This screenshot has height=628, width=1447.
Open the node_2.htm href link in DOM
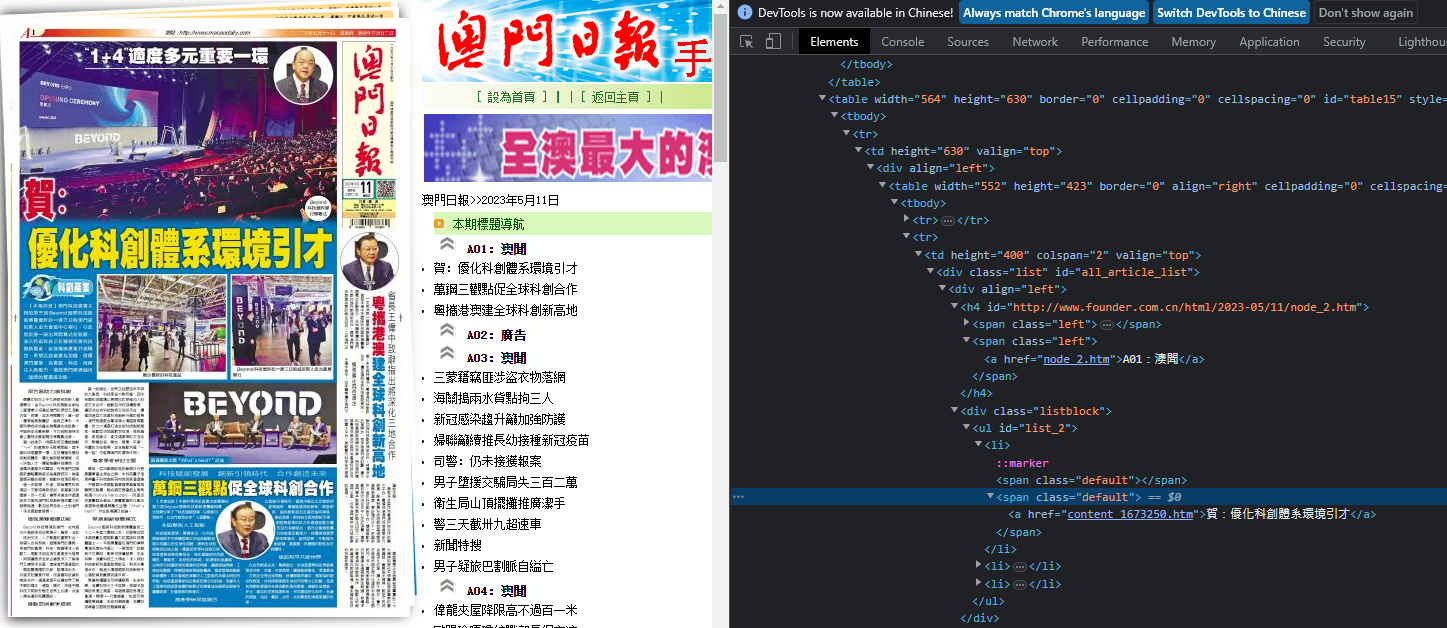1076,359
